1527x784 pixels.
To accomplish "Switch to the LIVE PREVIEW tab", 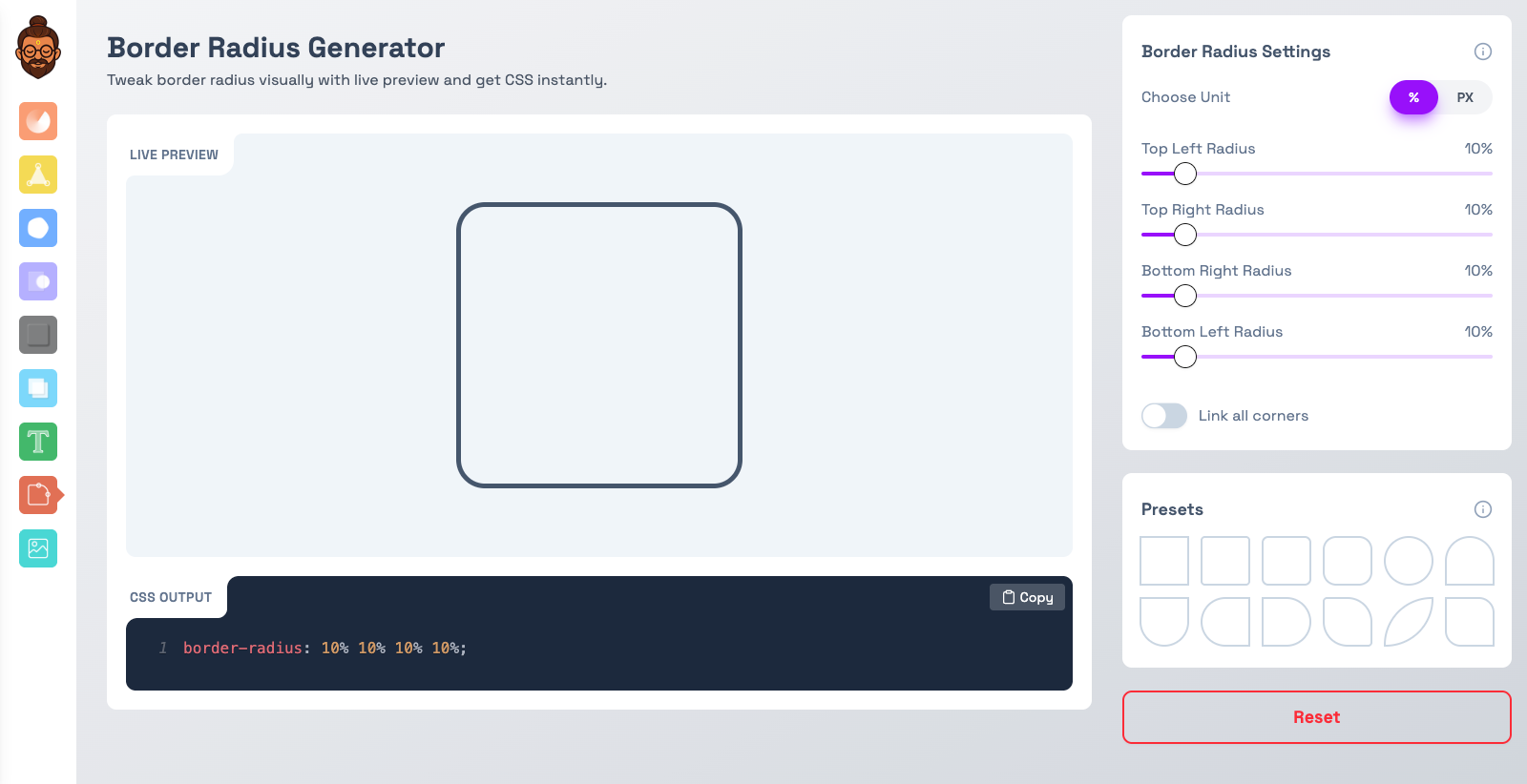I will pyautogui.click(x=174, y=155).
